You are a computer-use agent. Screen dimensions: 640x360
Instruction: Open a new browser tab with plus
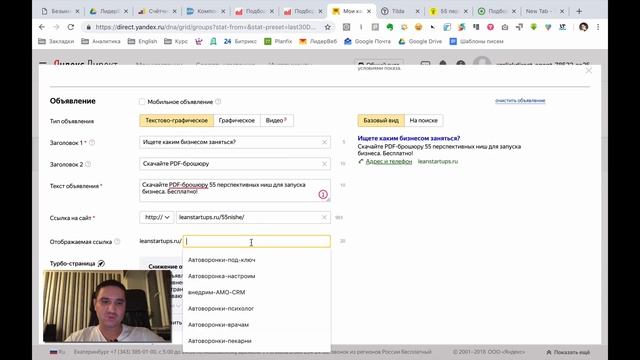[579, 11]
